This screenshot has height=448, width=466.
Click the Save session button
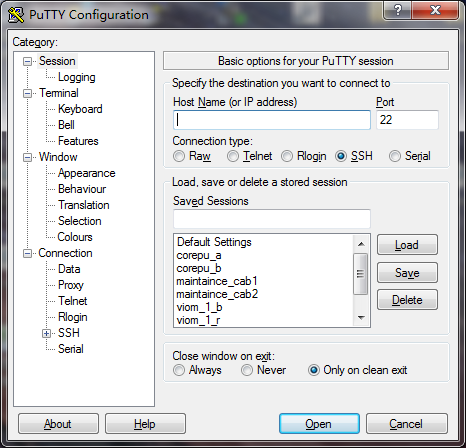point(407,273)
